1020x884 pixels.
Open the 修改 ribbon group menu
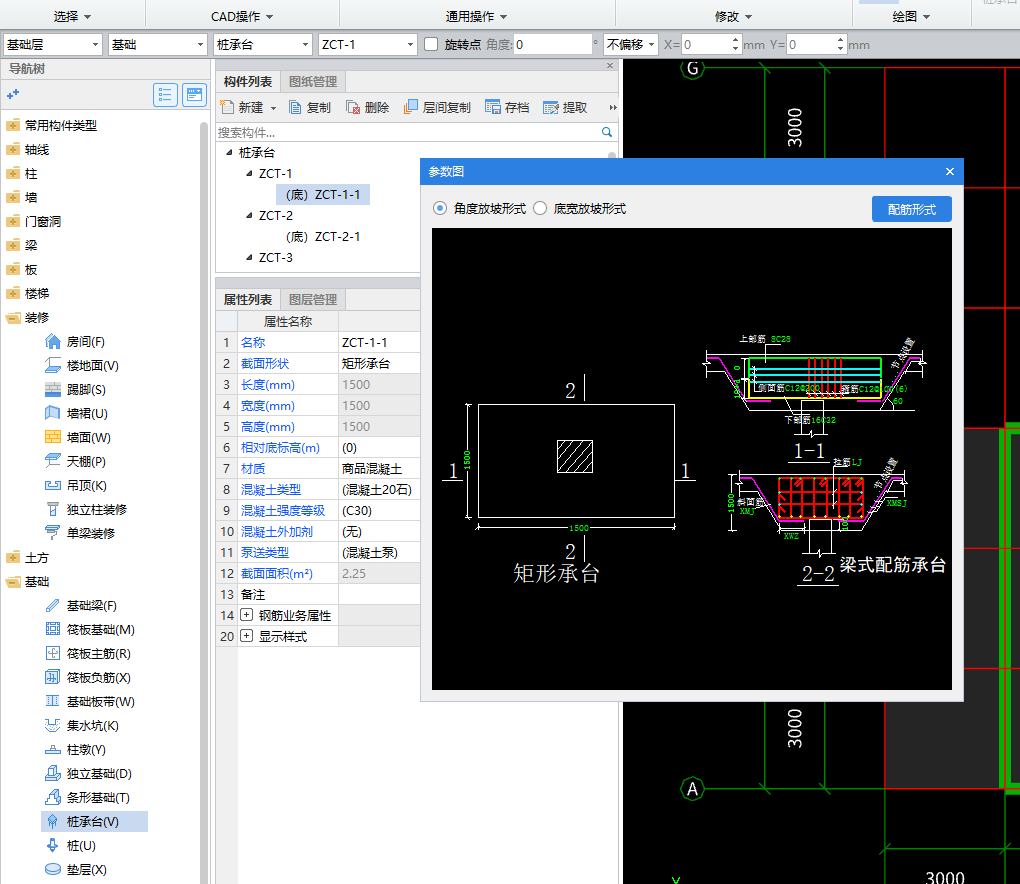(733, 16)
